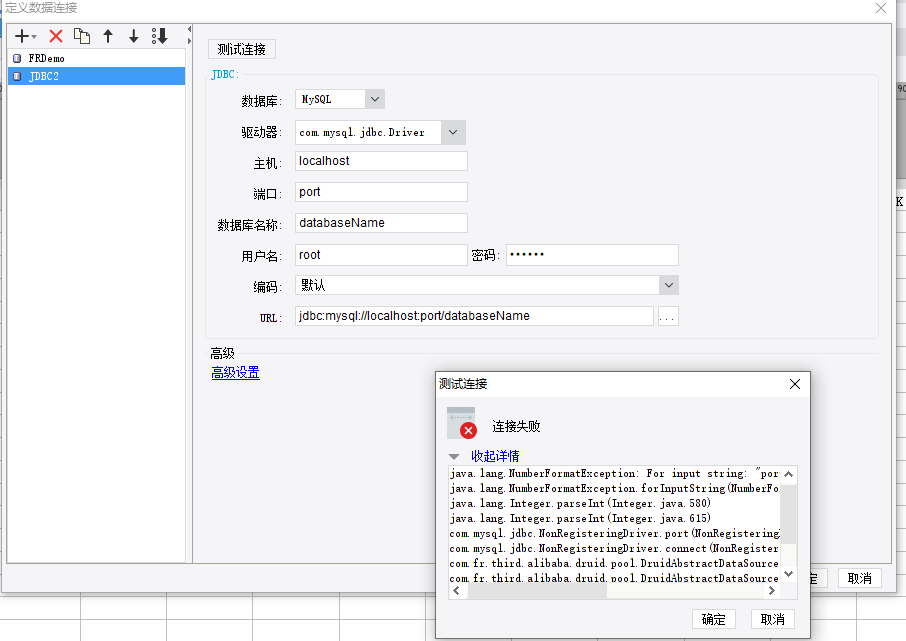Click the com.mysql.jdbc.Driver text box
906x641 pixels.
368,132
